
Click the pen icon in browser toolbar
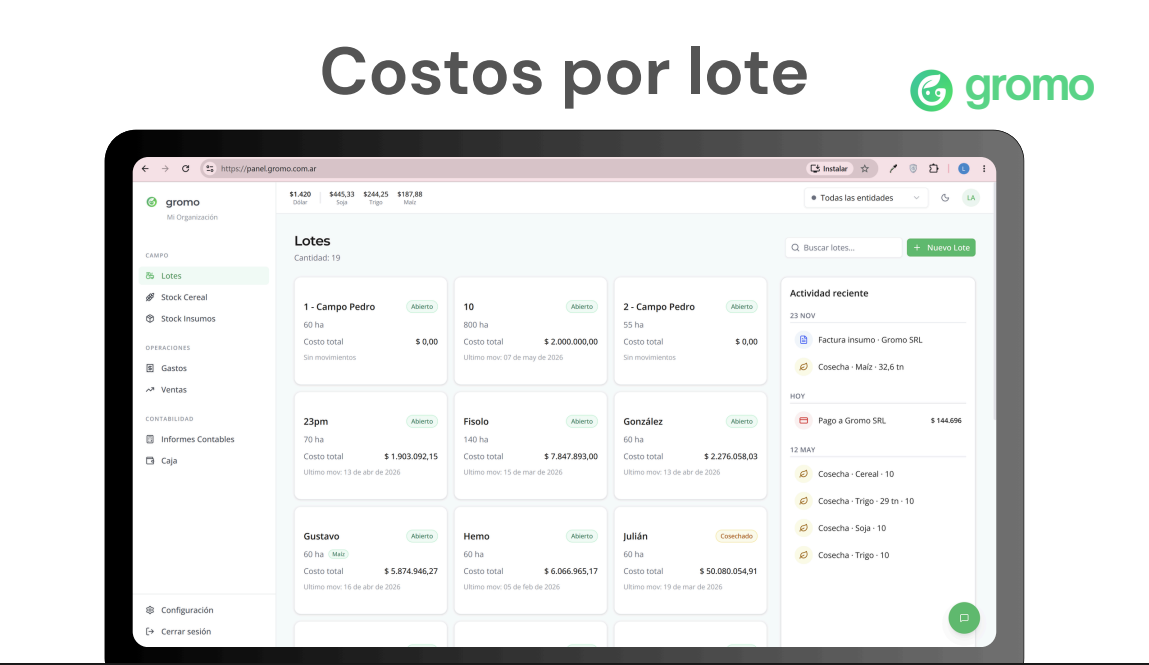coord(893,168)
